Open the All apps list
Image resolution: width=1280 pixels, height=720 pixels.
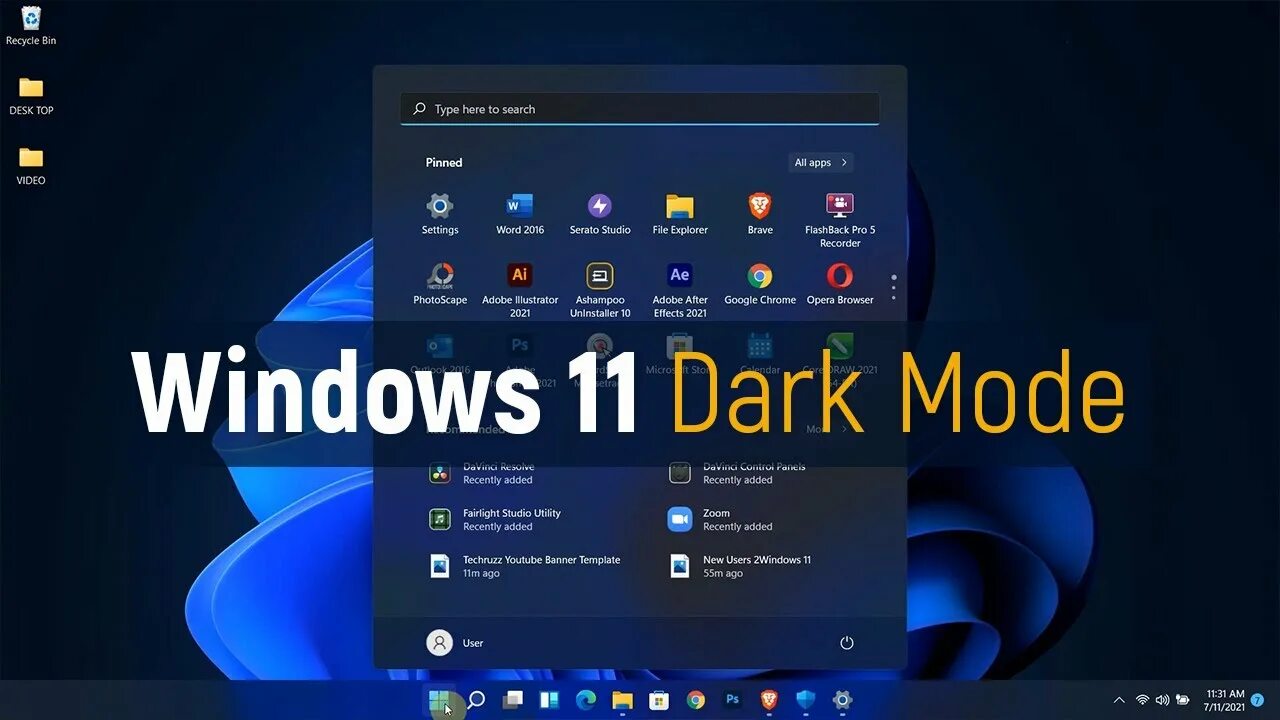pyautogui.click(x=819, y=162)
